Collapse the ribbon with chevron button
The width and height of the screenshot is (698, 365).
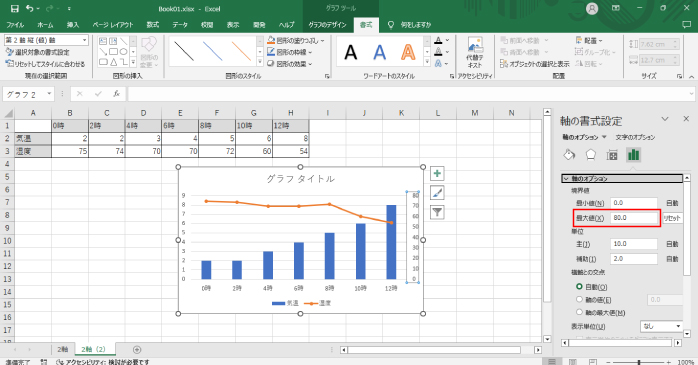point(692,77)
